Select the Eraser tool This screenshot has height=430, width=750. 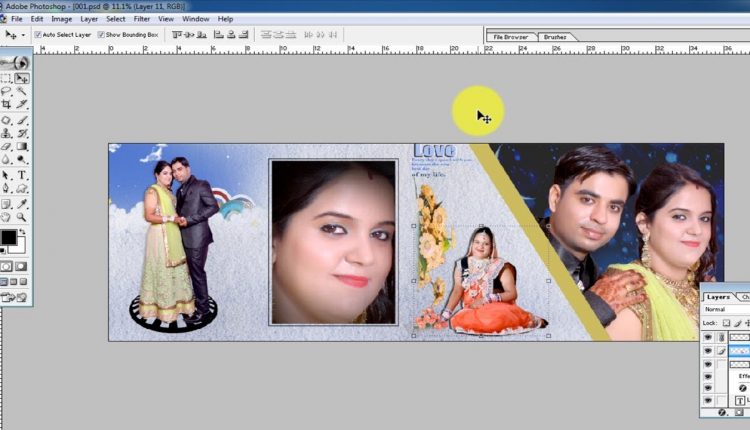pos(6,146)
